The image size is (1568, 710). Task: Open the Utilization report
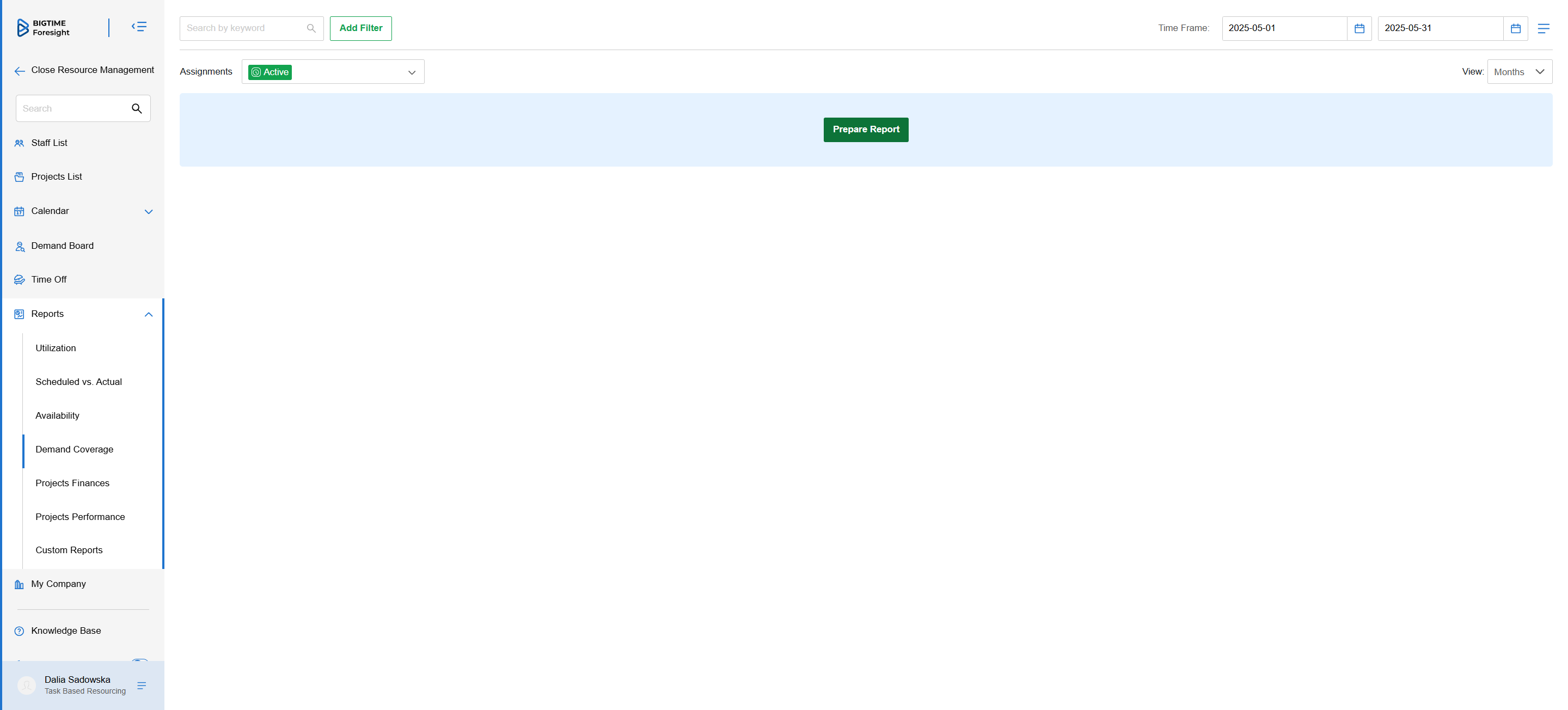pyautogui.click(x=56, y=348)
